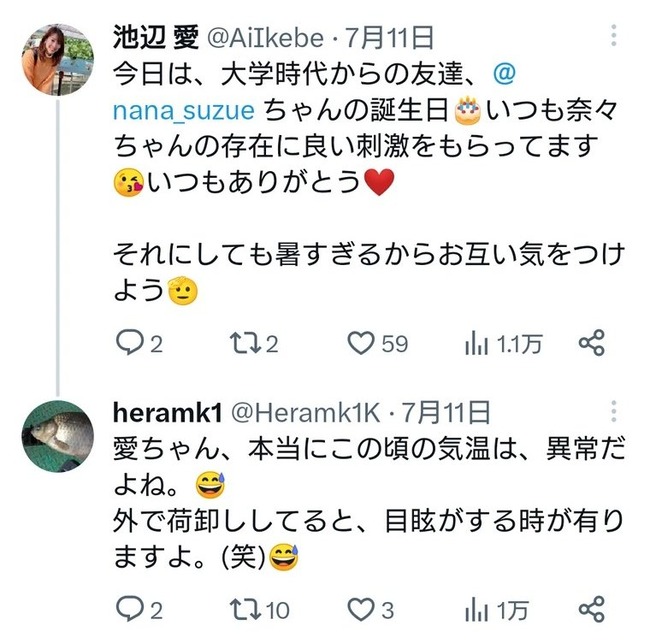Visit the @Heramk1K handle

coord(306,413)
